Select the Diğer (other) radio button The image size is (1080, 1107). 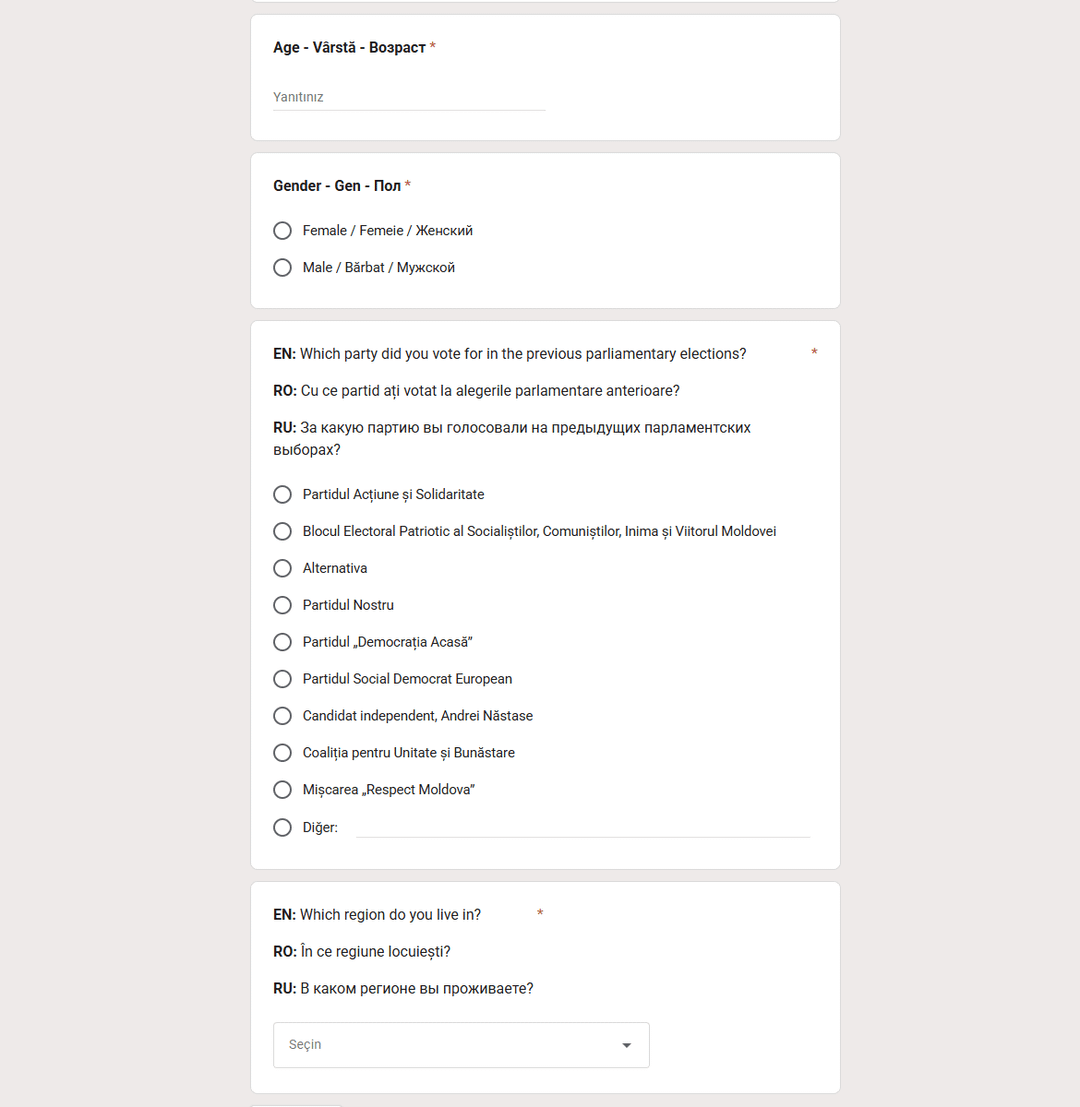pyautogui.click(x=282, y=827)
